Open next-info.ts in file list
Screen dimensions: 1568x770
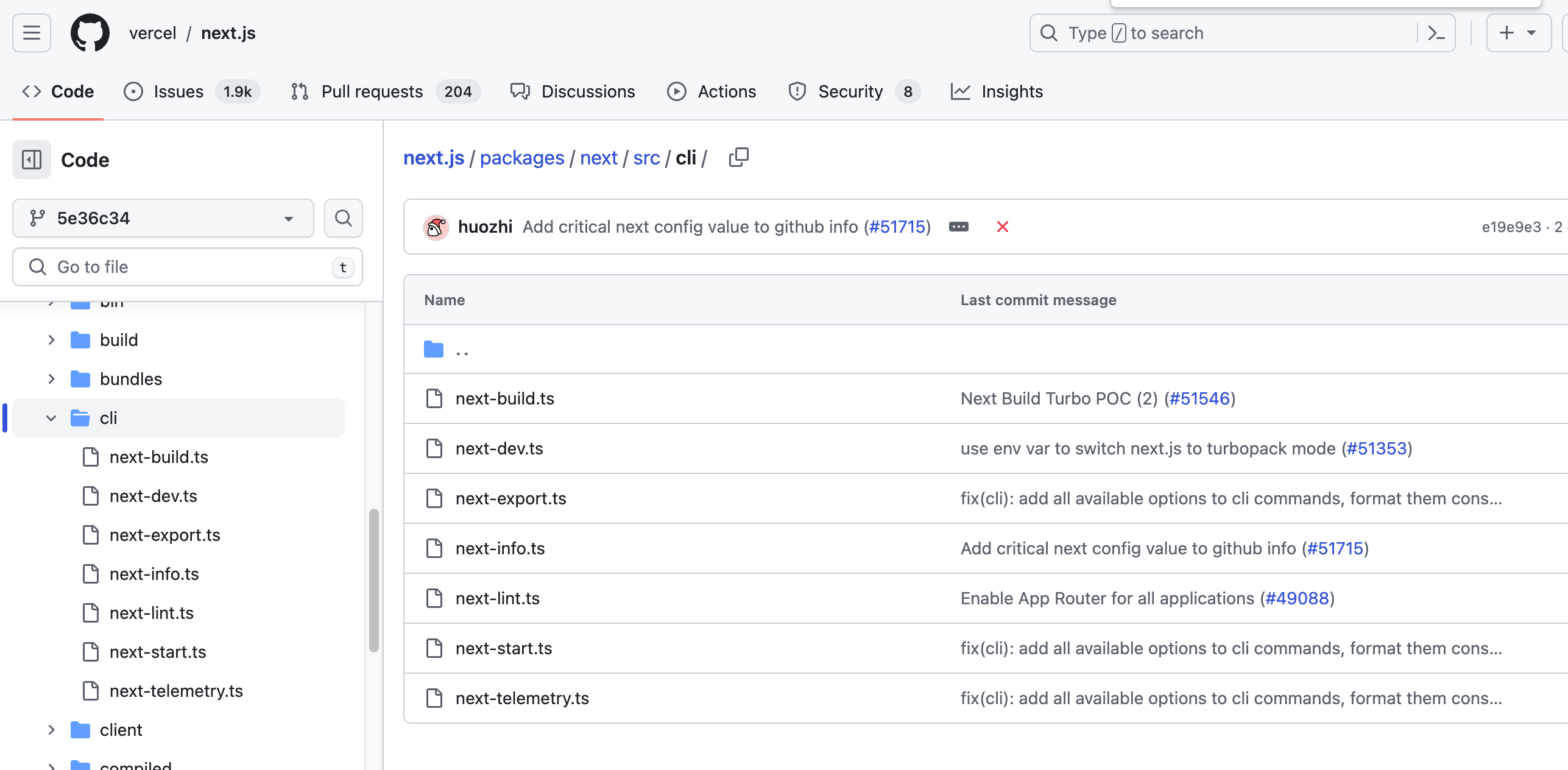(500, 548)
